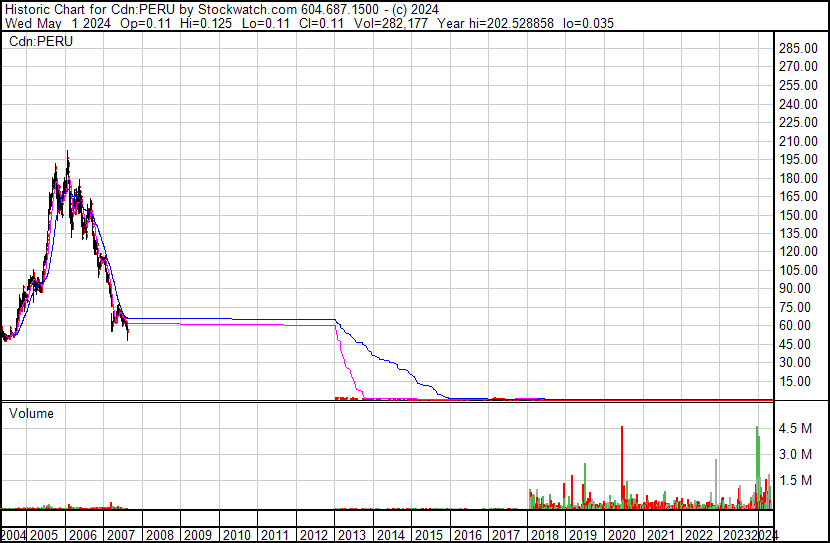Click the 120.00 price axis label

798,251
